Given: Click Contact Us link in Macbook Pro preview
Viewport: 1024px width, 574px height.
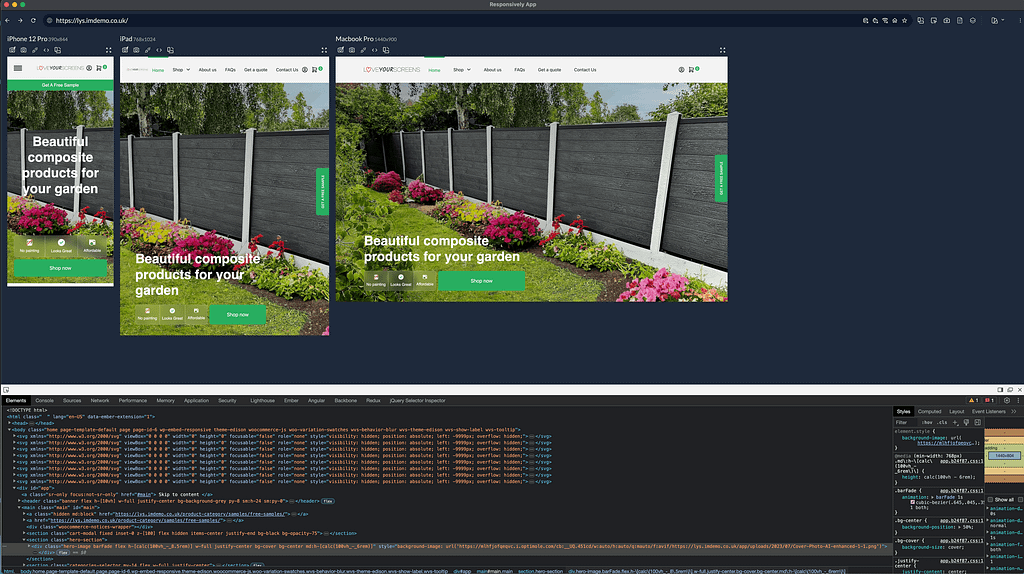Looking at the screenshot, I should point(584,69).
